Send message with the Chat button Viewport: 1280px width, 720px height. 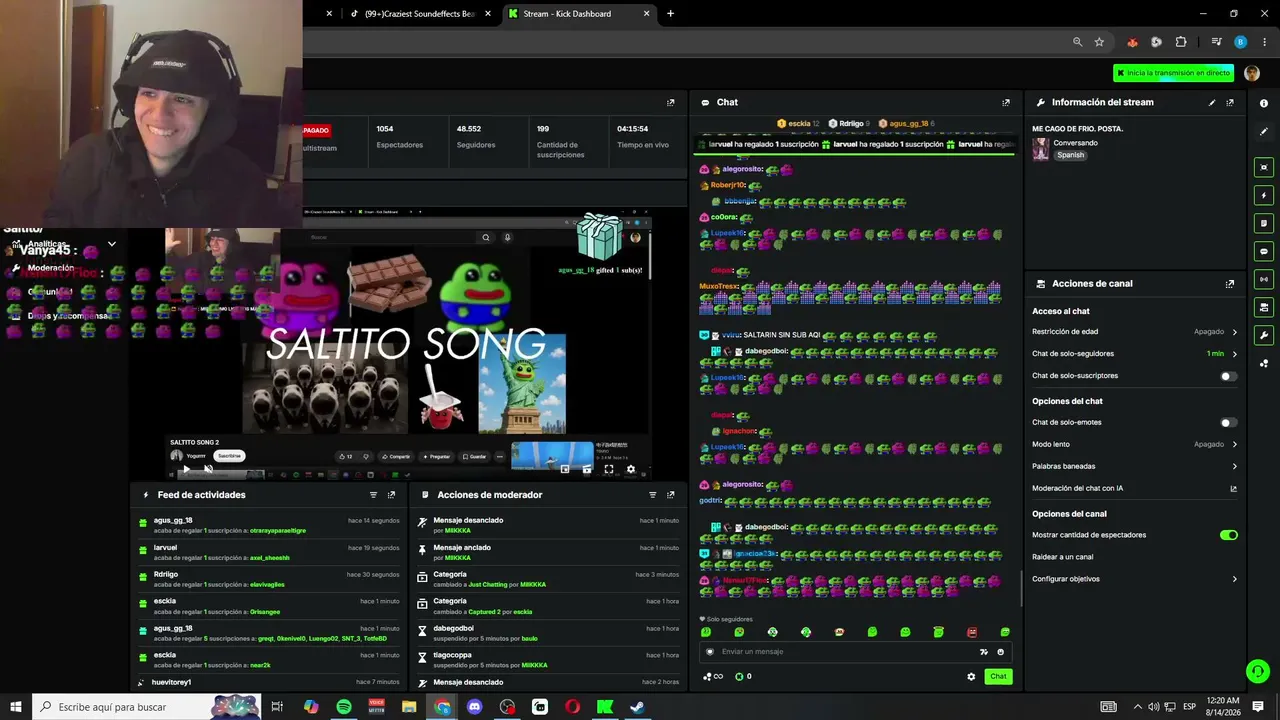pos(998,677)
